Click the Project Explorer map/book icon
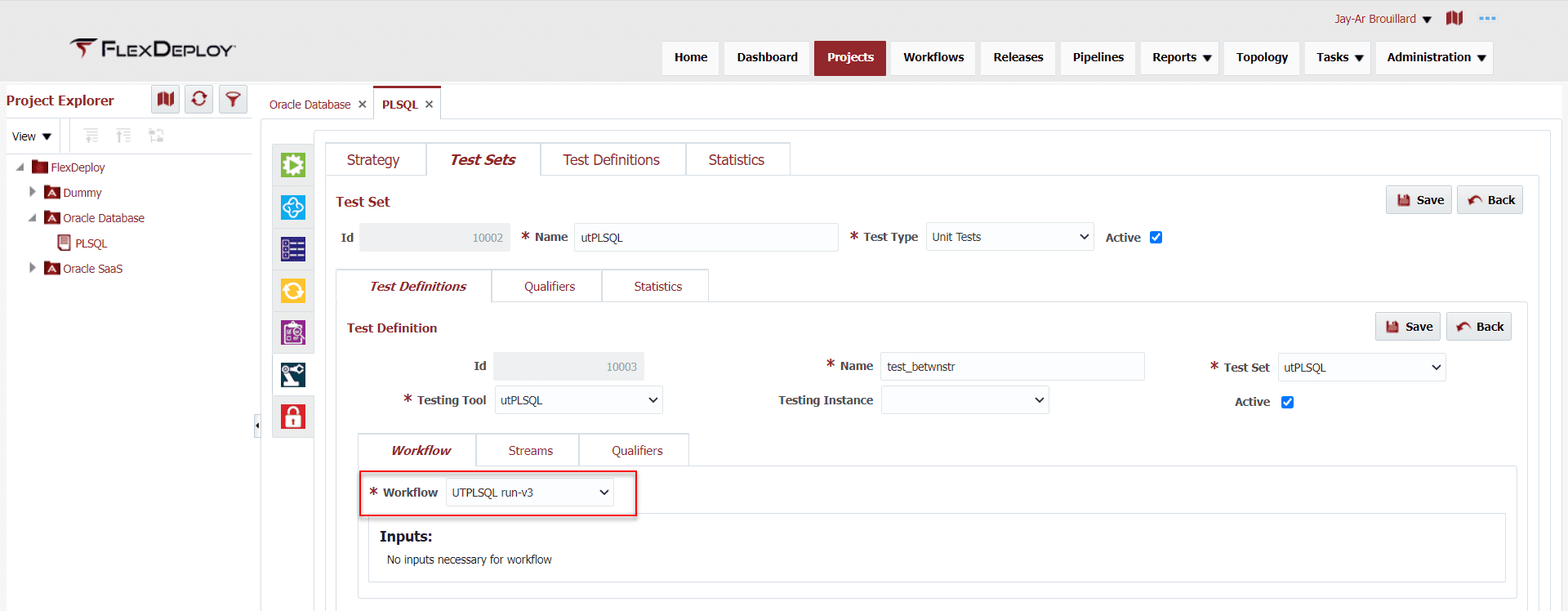Image resolution: width=1568 pixels, height=611 pixels. [166, 100]
